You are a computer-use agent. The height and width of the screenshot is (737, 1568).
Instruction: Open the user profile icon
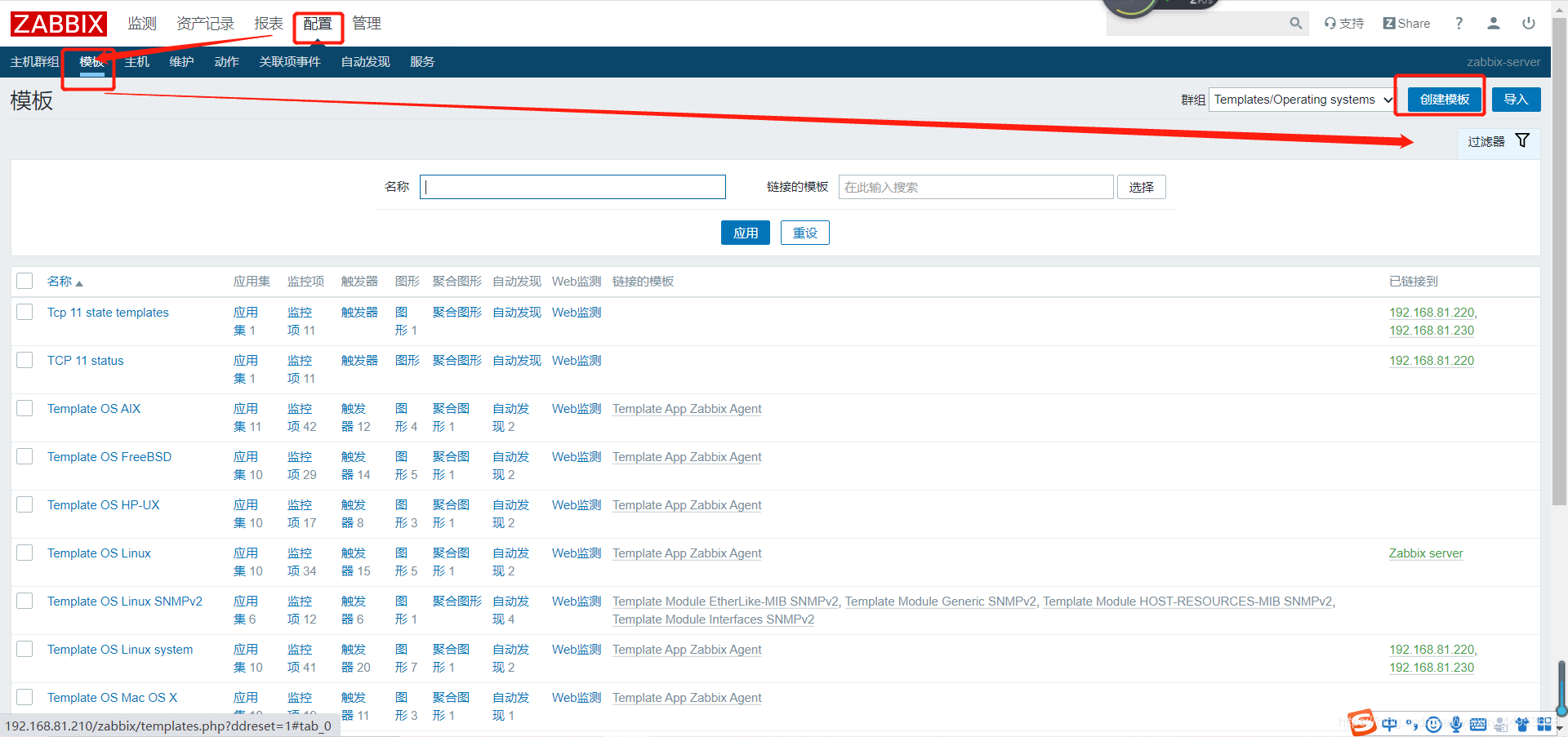(x=1494, y=24)
